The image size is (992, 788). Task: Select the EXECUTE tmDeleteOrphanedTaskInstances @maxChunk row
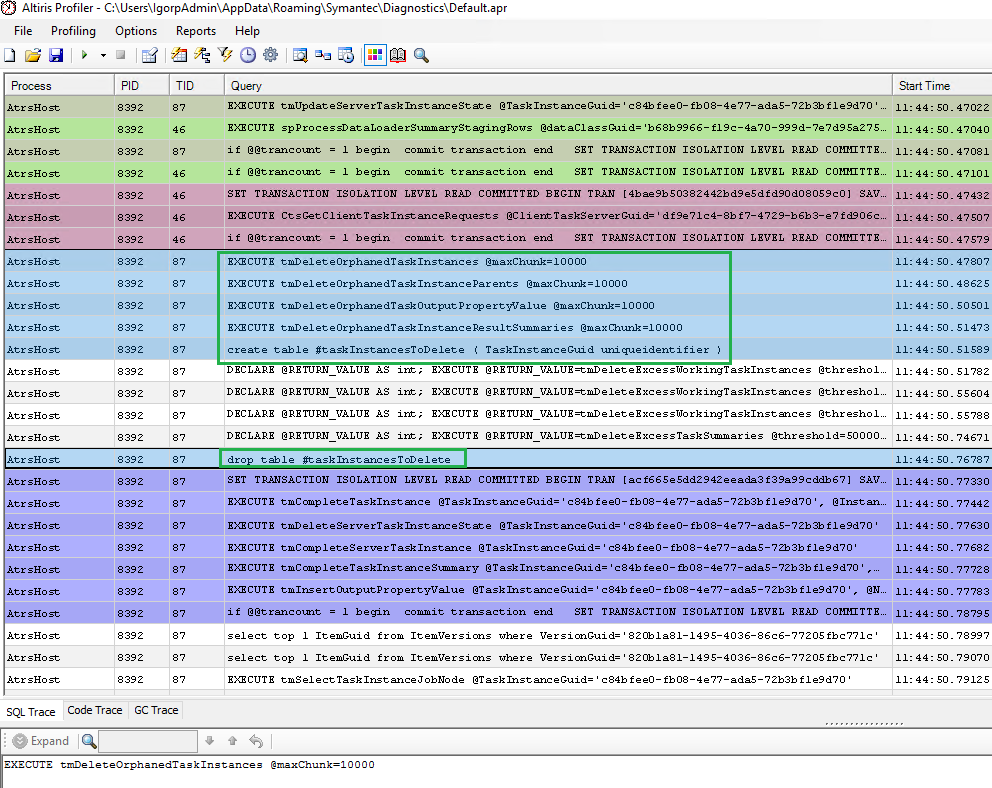498,261
